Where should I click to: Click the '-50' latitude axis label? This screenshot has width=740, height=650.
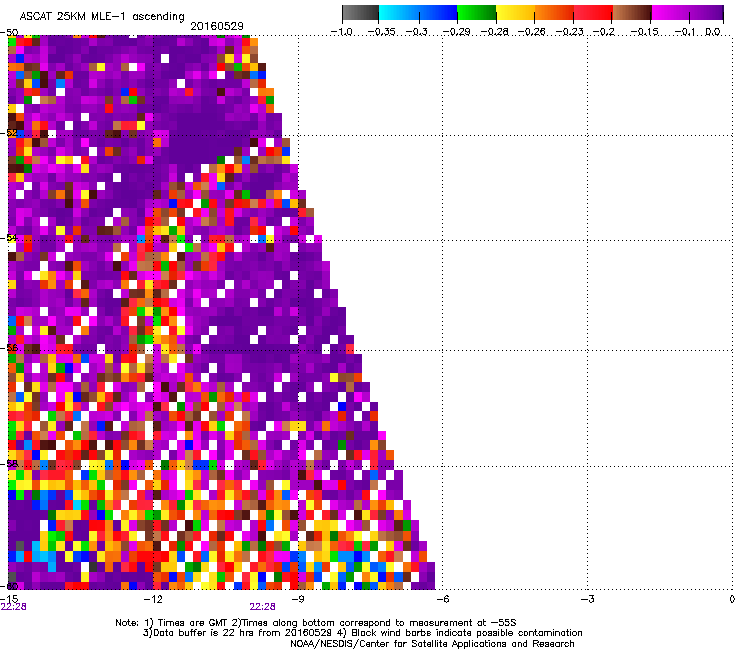[x=9, y=33]
